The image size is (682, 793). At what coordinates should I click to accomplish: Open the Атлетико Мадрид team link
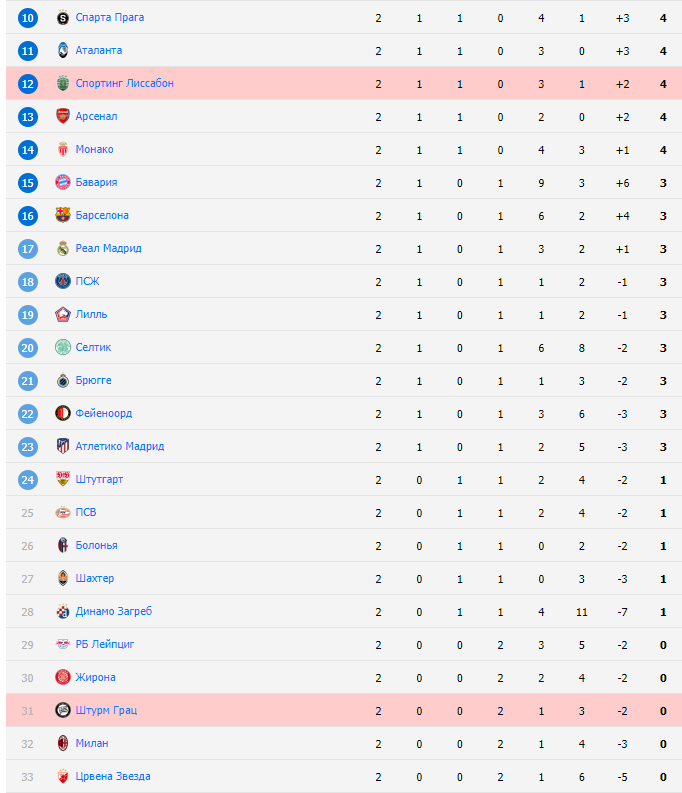119,447
